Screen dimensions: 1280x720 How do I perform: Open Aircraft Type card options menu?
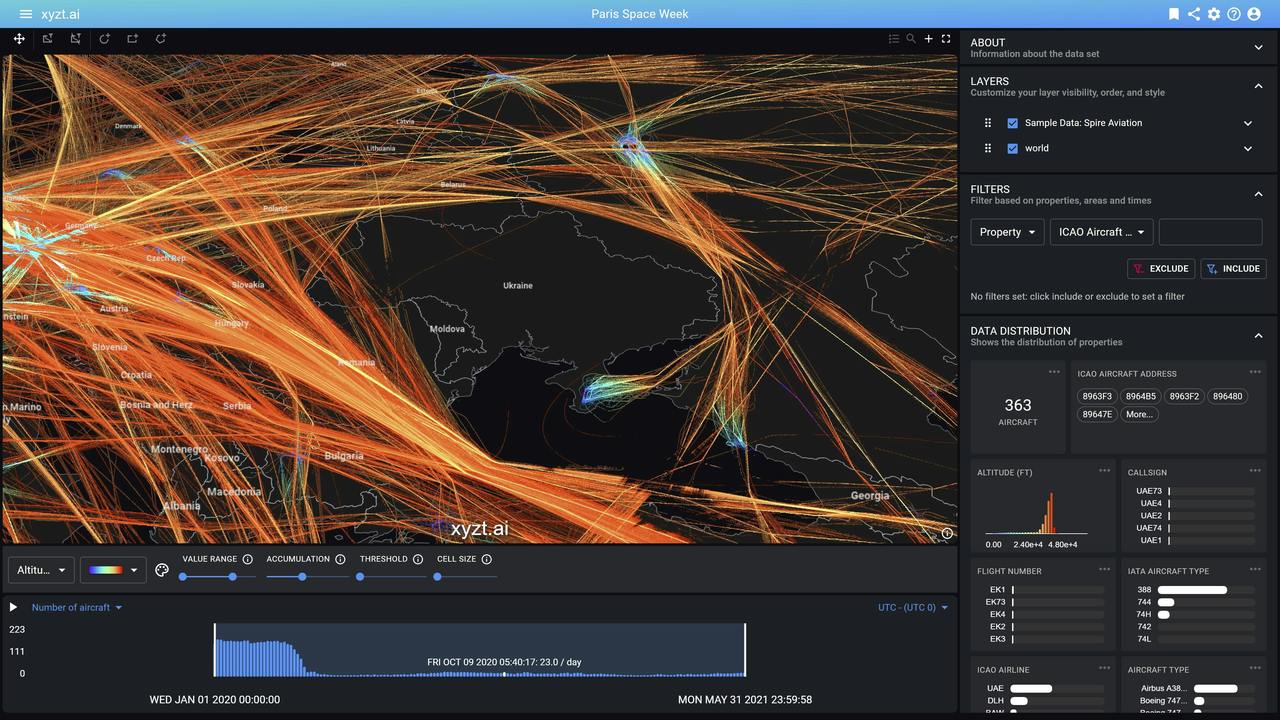click(1255, 668)
